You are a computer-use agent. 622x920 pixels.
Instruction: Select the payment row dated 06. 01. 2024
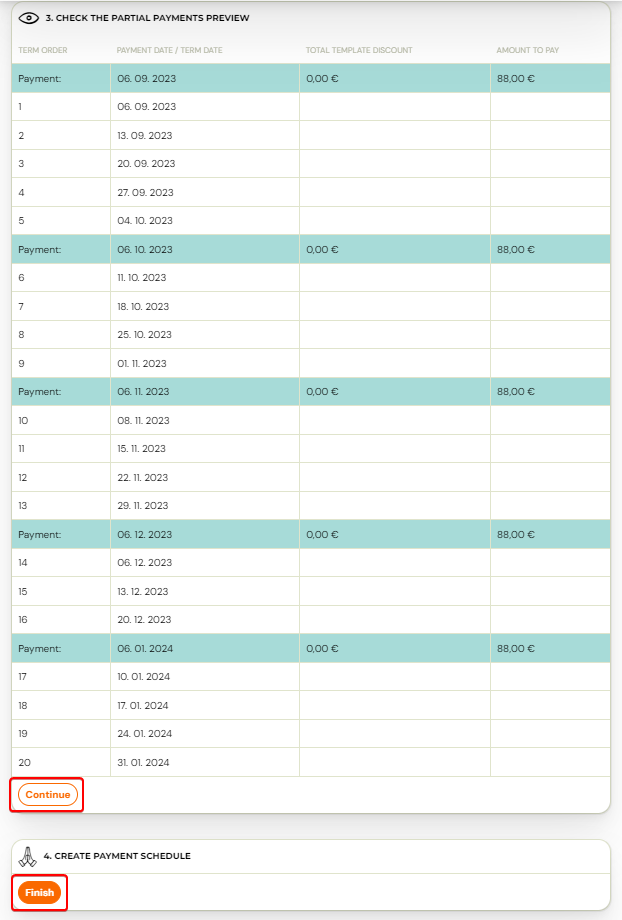(x=311, y=648)
